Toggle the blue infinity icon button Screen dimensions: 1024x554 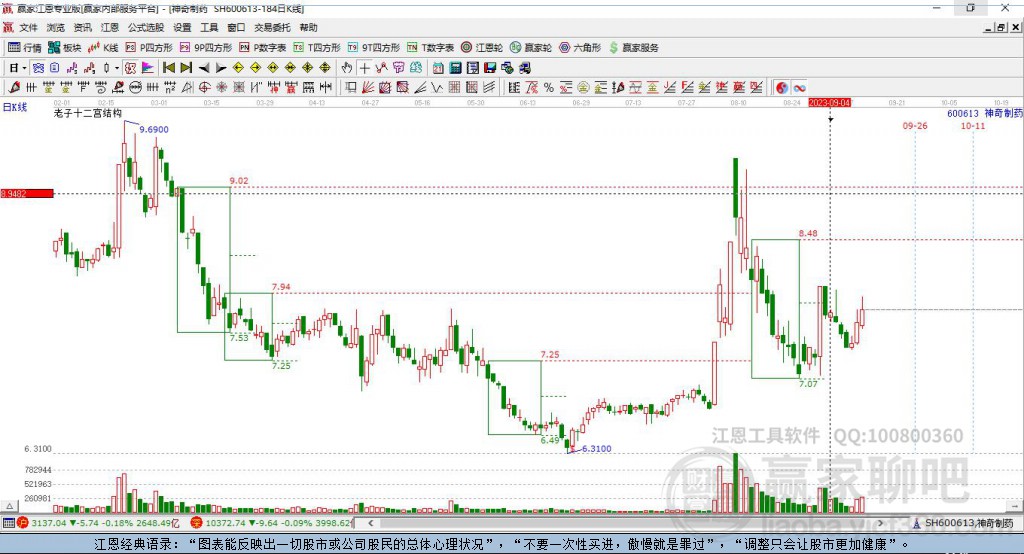click(799, 88)
